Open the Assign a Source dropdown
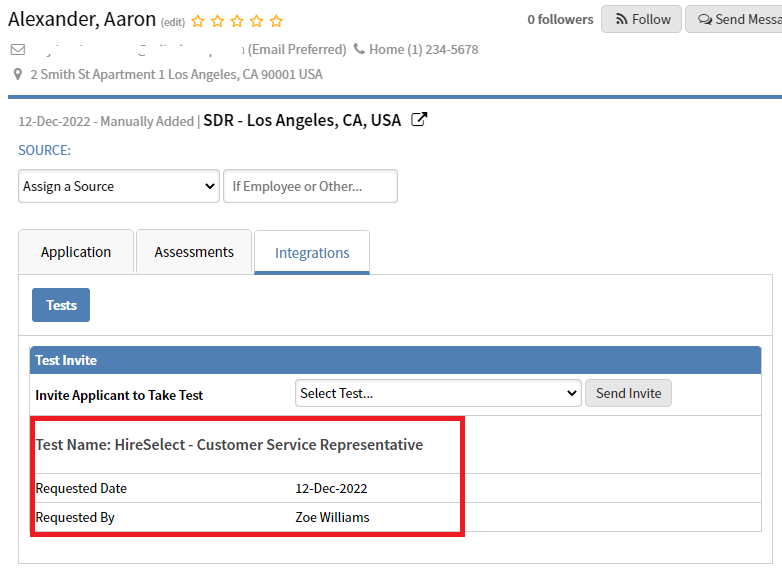This screenshot has height=571, width=782. (119, 186)
